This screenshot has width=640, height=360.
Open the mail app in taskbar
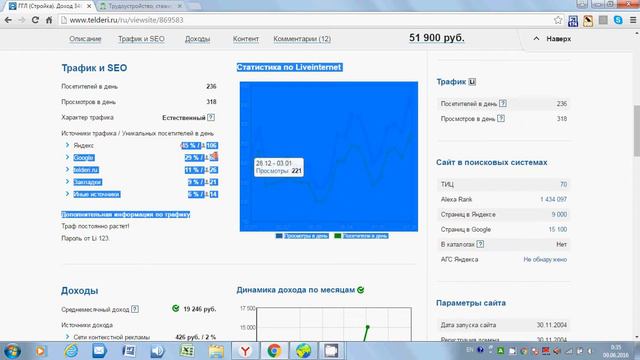100,351
